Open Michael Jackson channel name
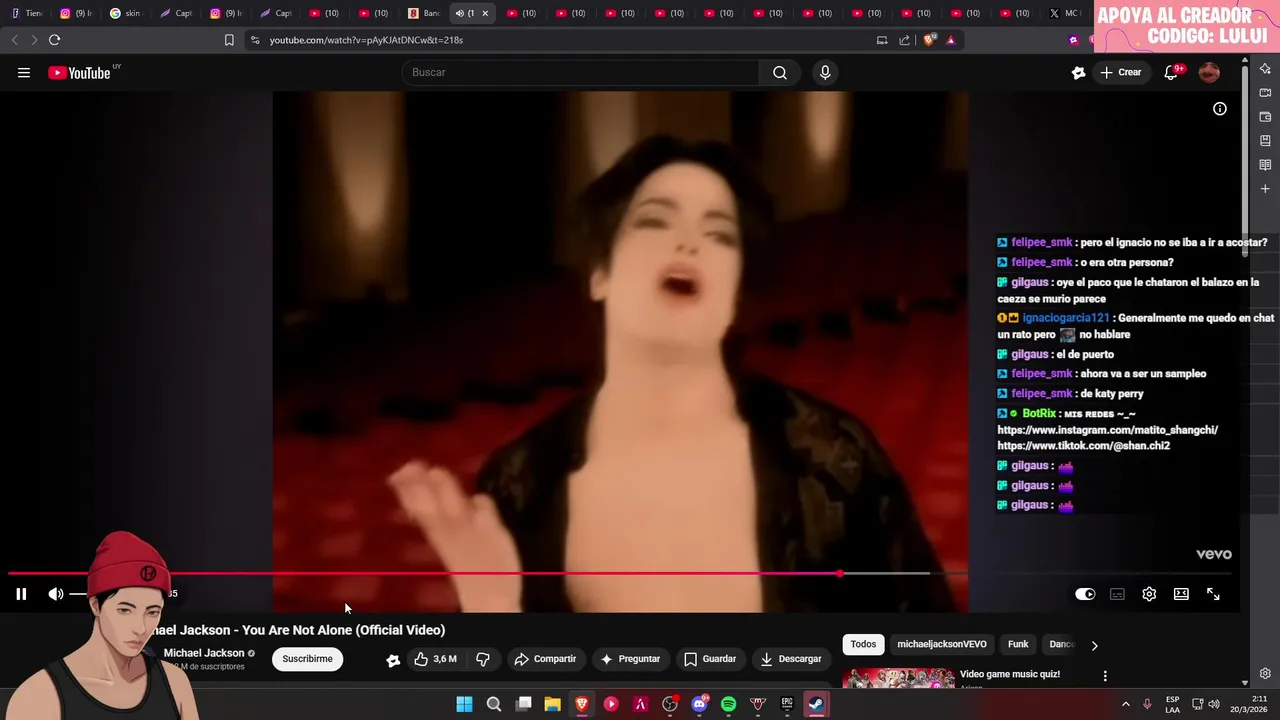Image resolution: width=1280 pixels, height=720 pixels. [x=204, y=653]
